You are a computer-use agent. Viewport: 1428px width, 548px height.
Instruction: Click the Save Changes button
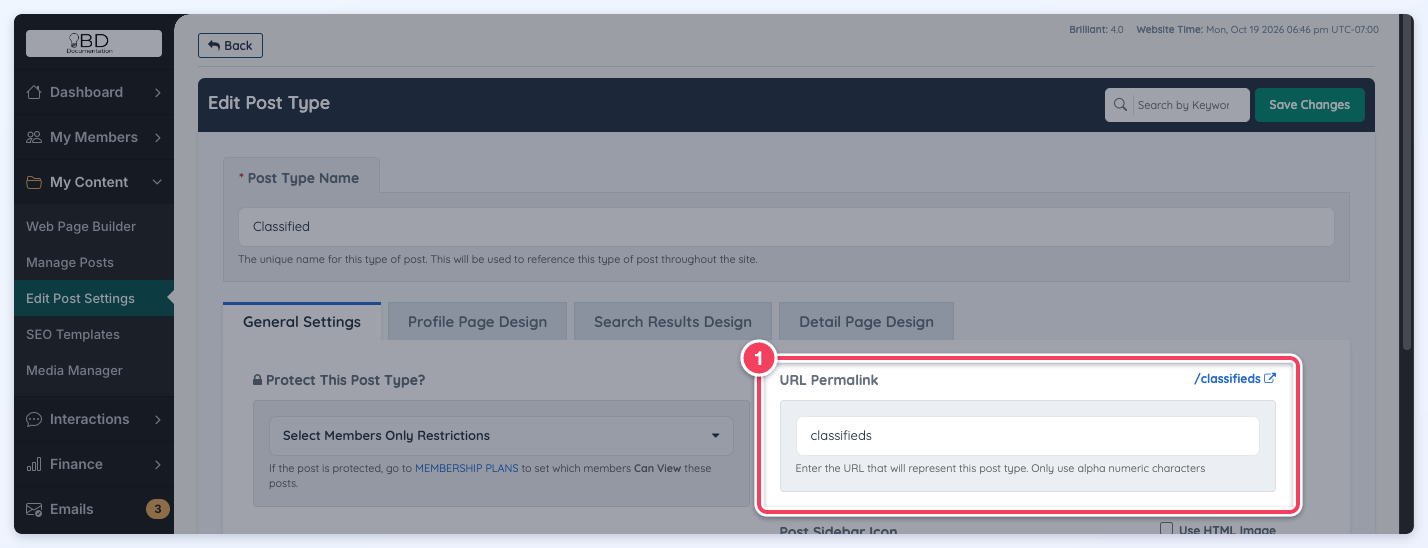click(1309, 105)
